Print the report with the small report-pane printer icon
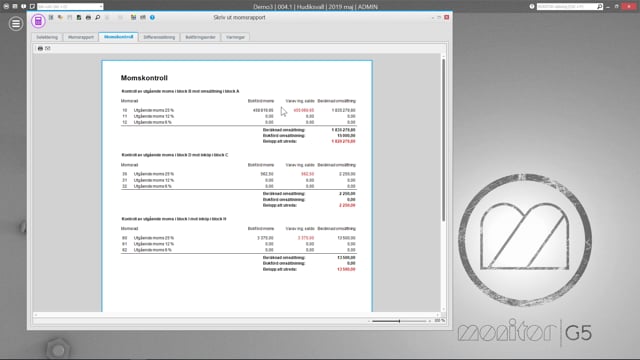 click(40, 48)
